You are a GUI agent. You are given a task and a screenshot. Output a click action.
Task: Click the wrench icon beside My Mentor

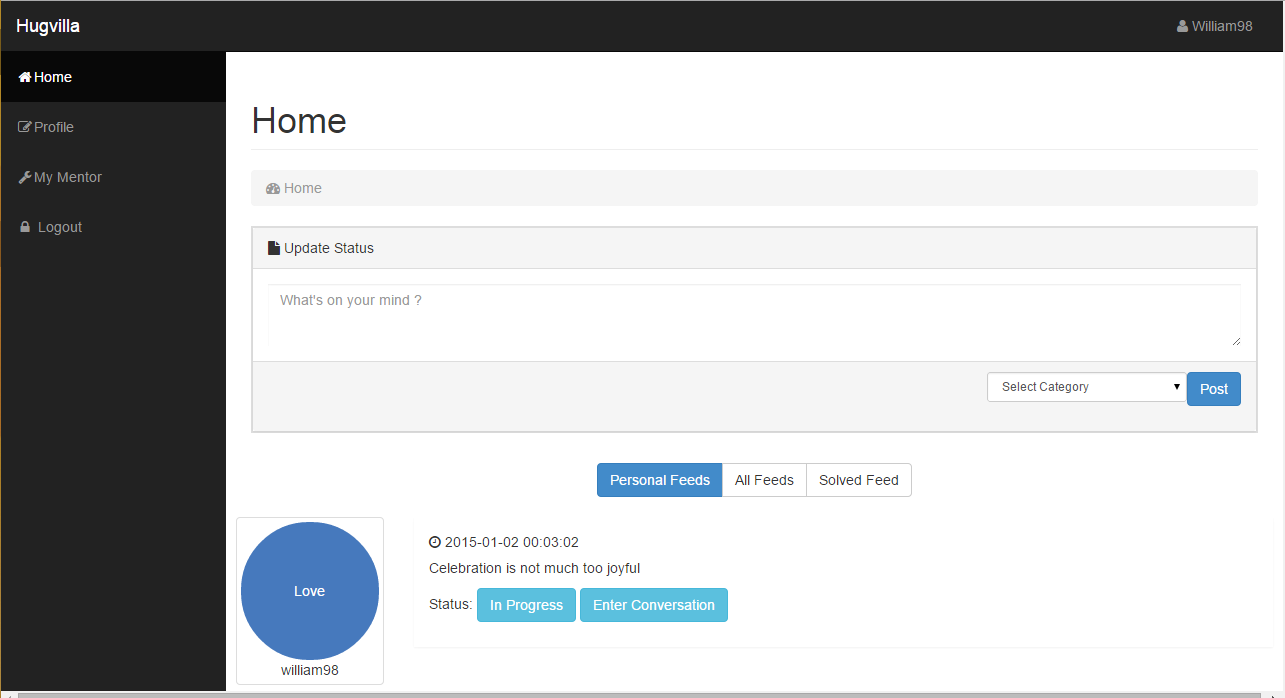pyautogui.click(x=25, y=177)
